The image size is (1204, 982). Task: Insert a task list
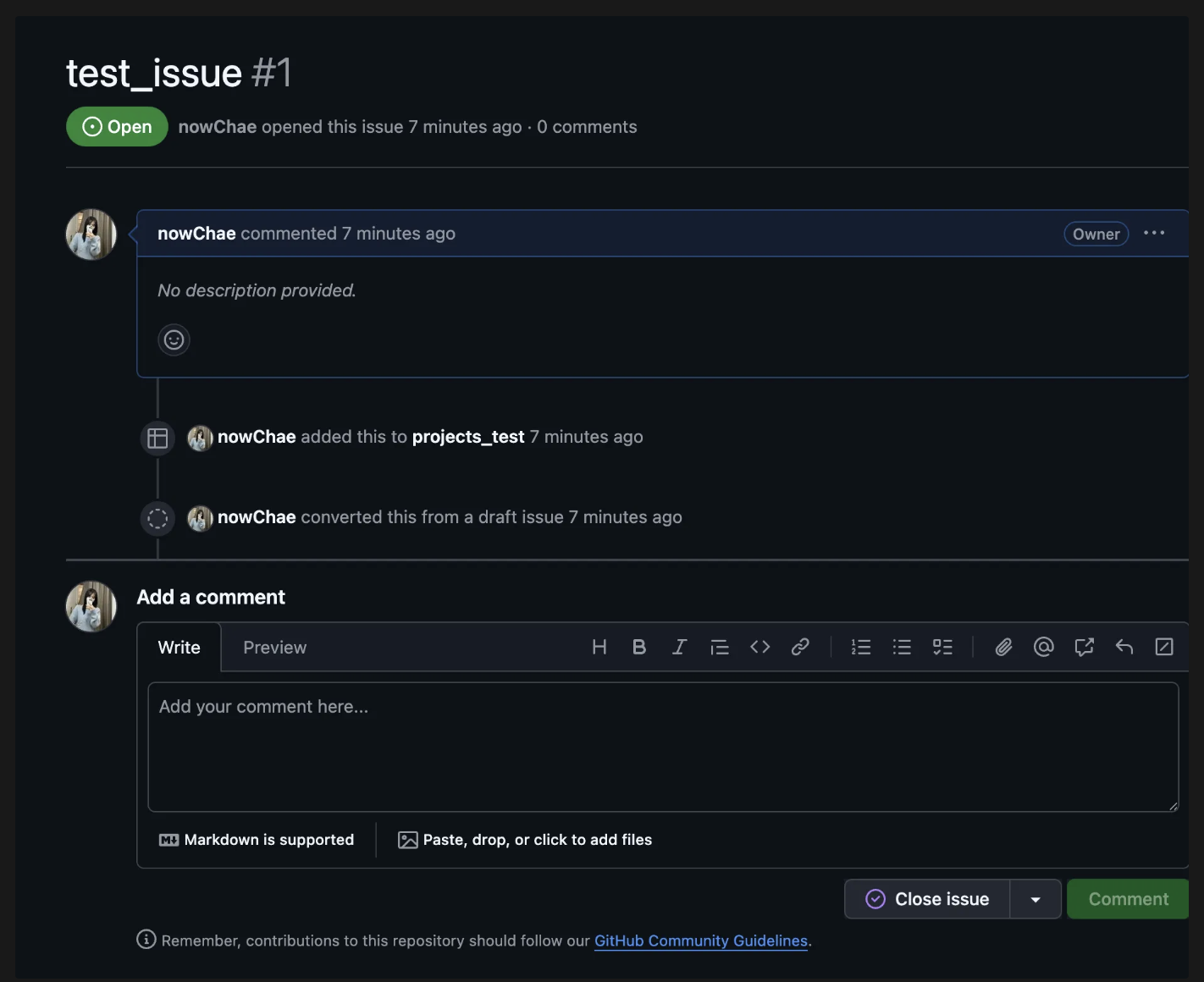942,647
